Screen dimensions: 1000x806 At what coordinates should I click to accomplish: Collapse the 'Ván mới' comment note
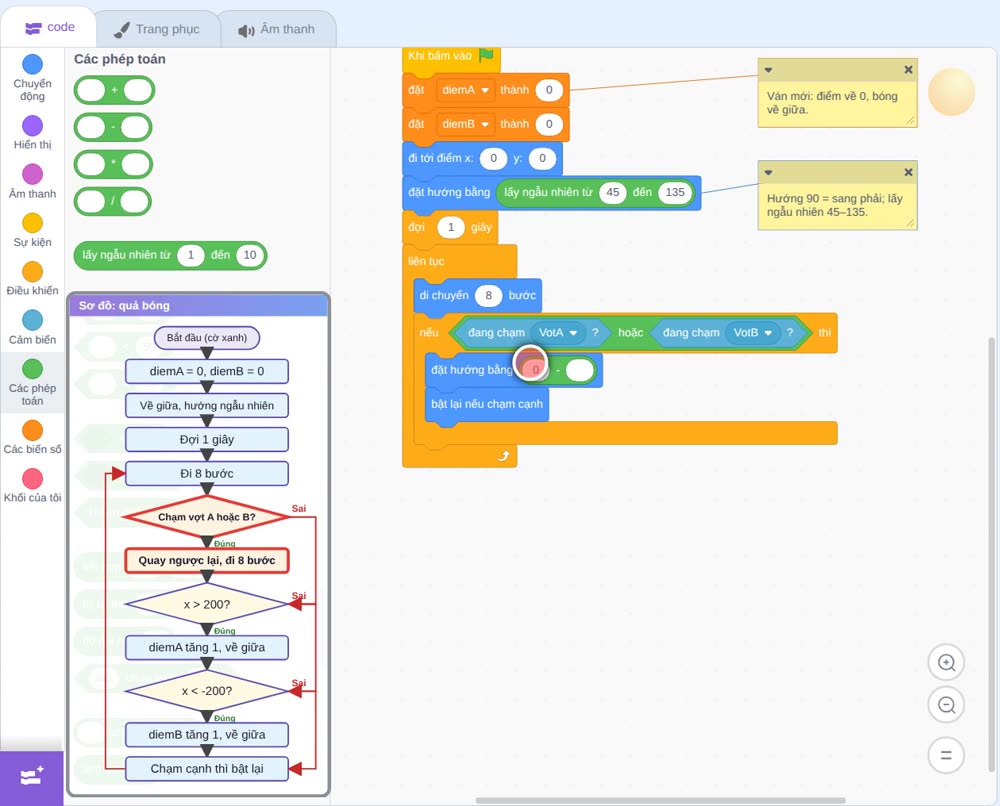click(x=768, y=70)
